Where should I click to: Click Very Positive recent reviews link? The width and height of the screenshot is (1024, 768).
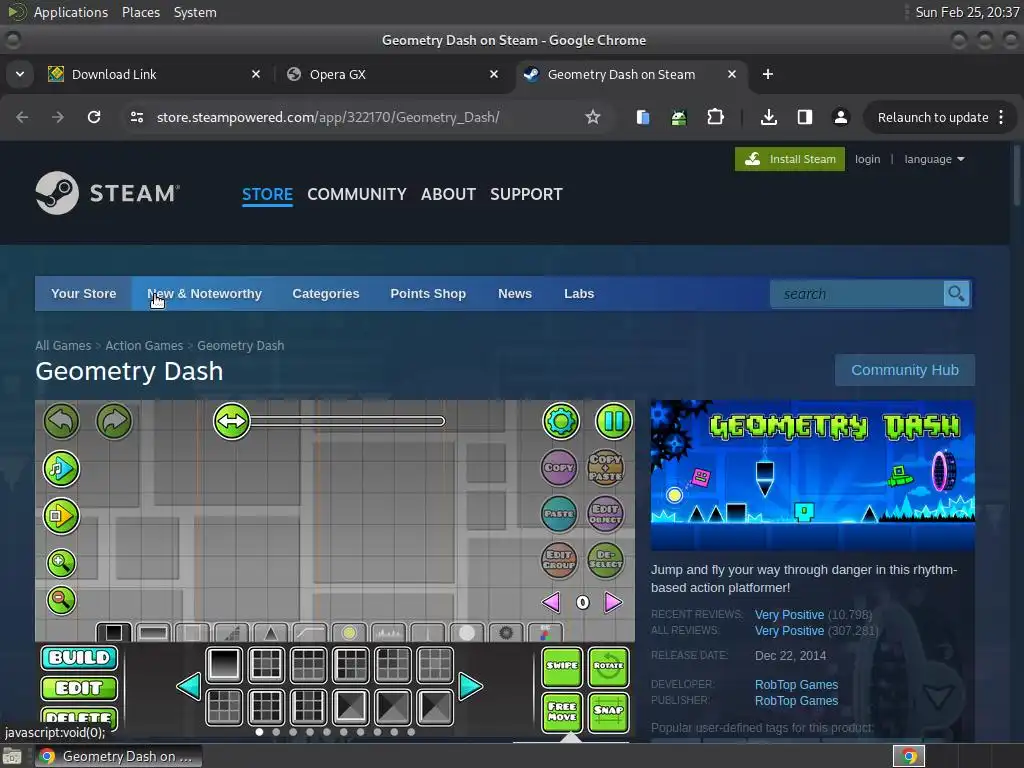pyautogui.click(x=789, y=615)
